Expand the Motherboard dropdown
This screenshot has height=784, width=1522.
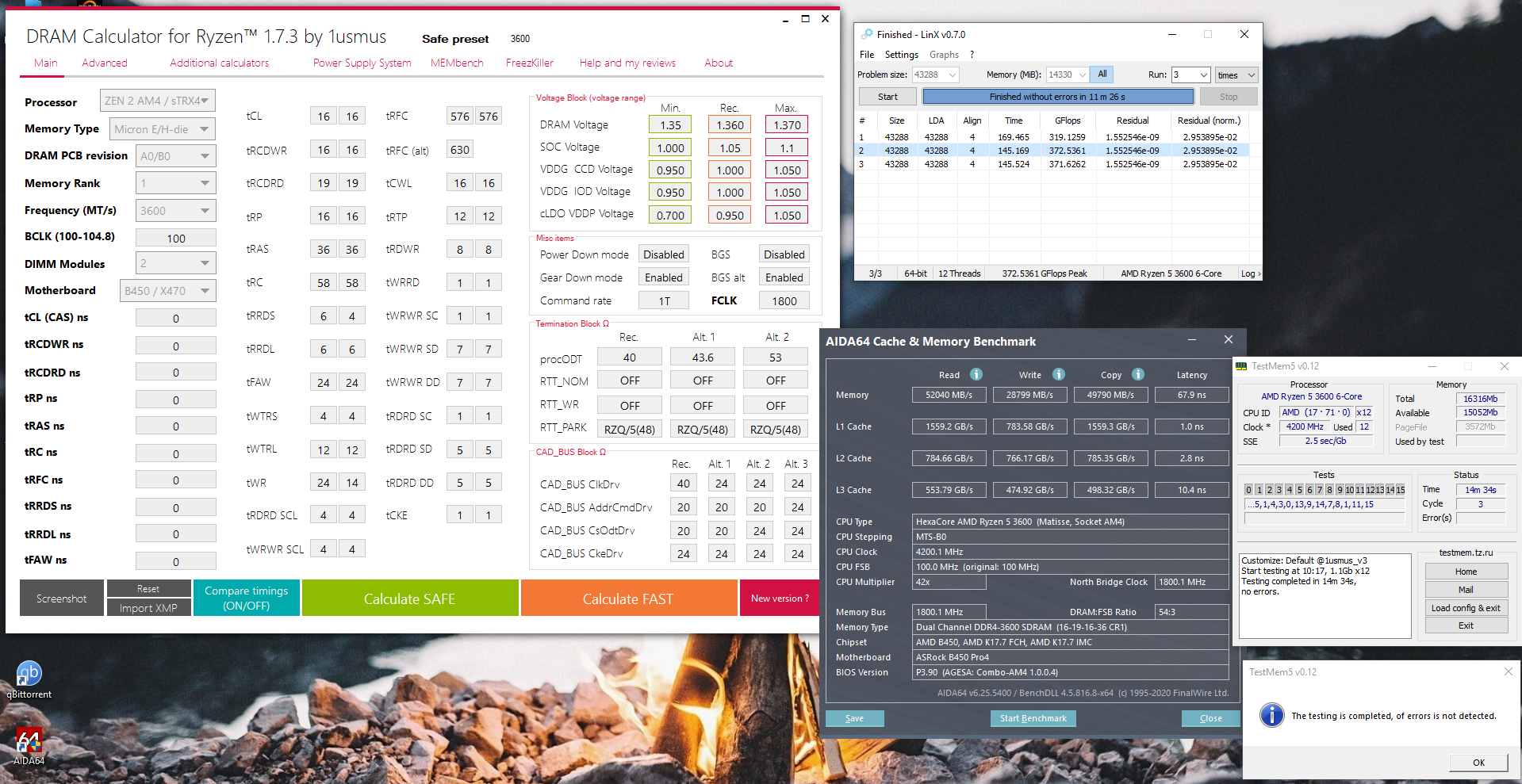tap(167, 291)
